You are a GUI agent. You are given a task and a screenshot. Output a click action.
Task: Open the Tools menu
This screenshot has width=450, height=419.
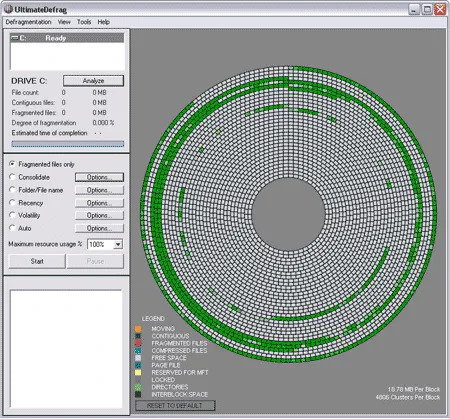[x=84, y=22]
